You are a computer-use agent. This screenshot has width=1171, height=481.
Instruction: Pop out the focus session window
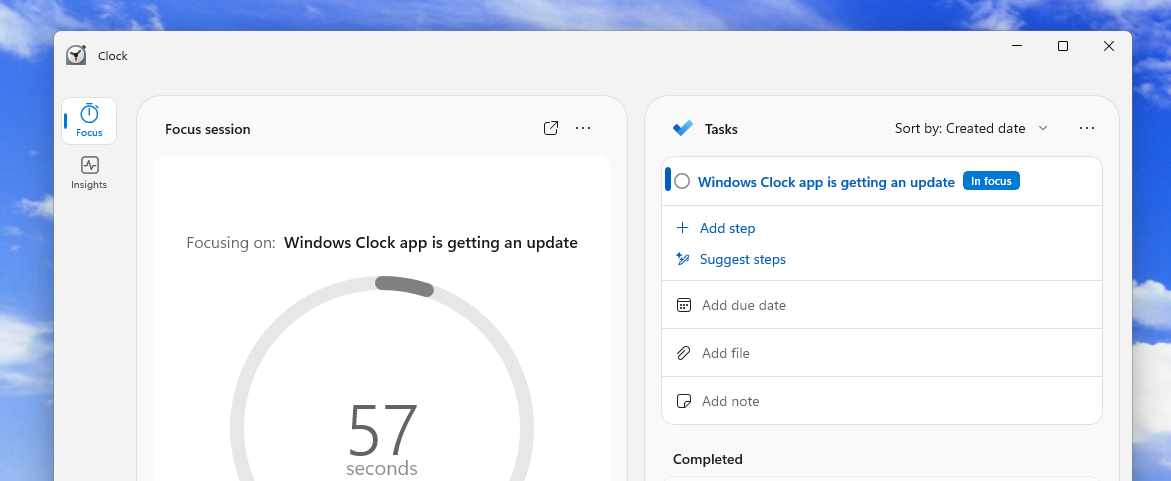click(550, 128)
